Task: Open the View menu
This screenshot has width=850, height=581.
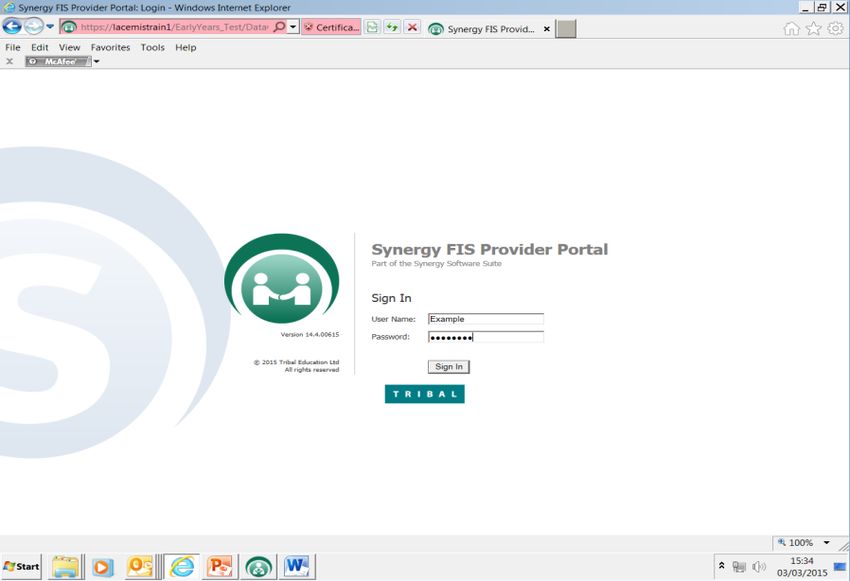Action: (x=69, y=47)
